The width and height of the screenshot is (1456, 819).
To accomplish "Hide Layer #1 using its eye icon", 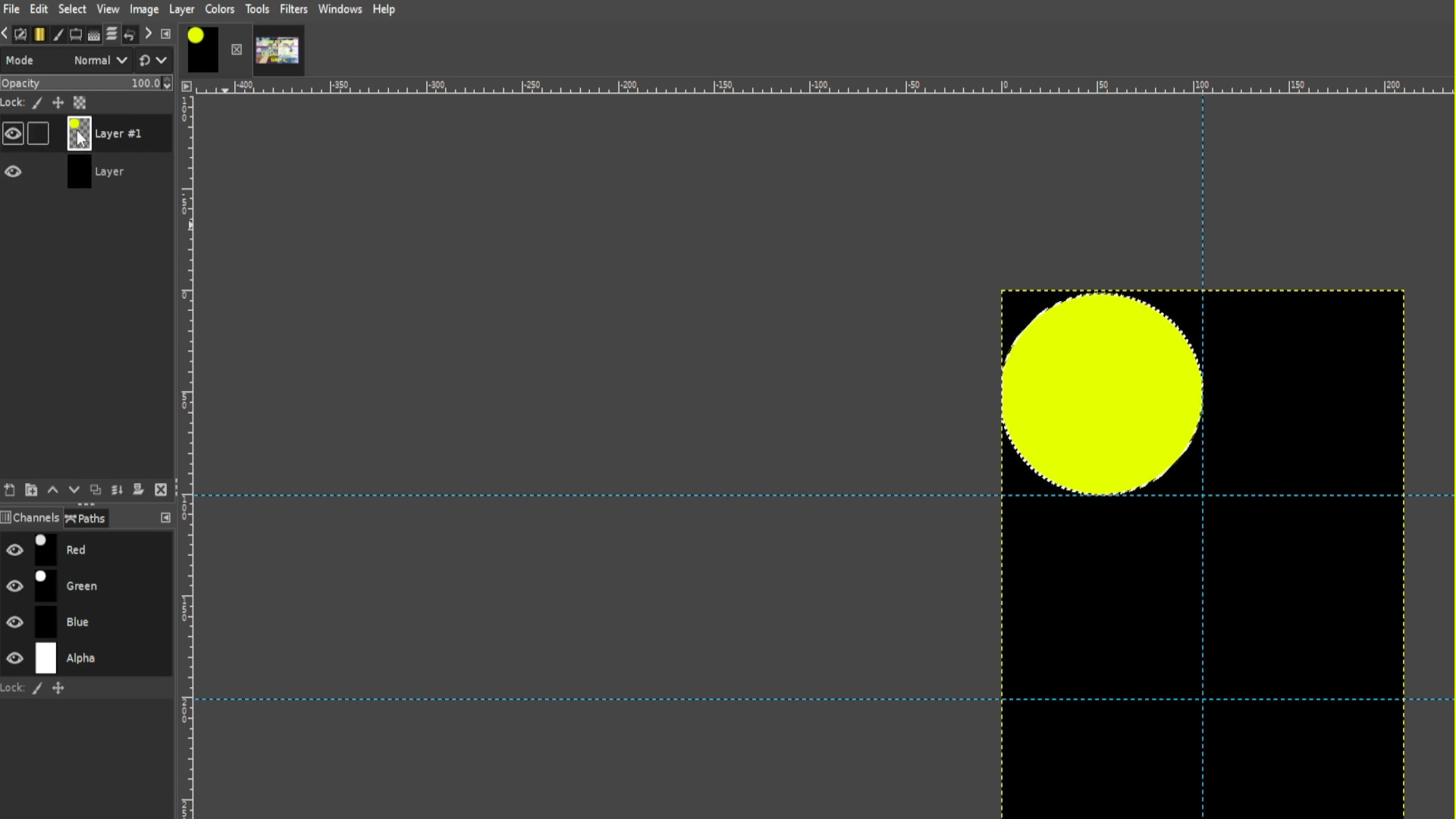I will coord(13,134).
